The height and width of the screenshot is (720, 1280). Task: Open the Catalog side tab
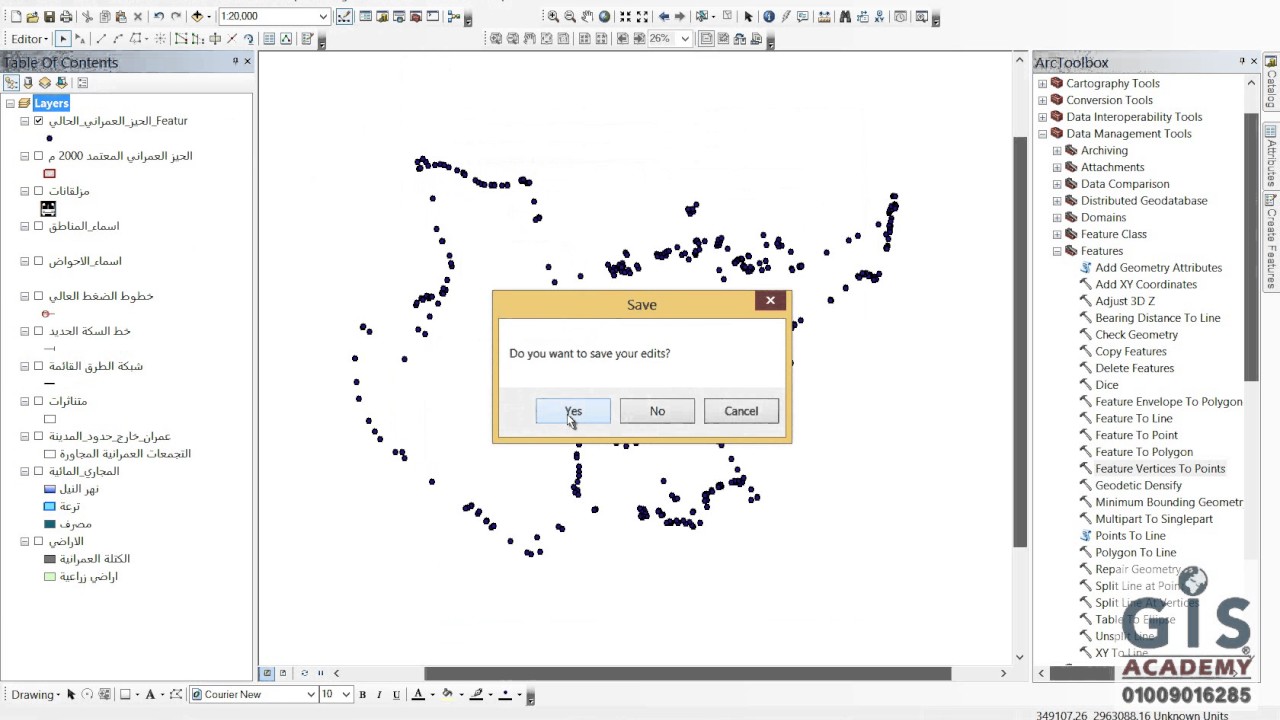pyautogui.click(x=1271, y=84)
